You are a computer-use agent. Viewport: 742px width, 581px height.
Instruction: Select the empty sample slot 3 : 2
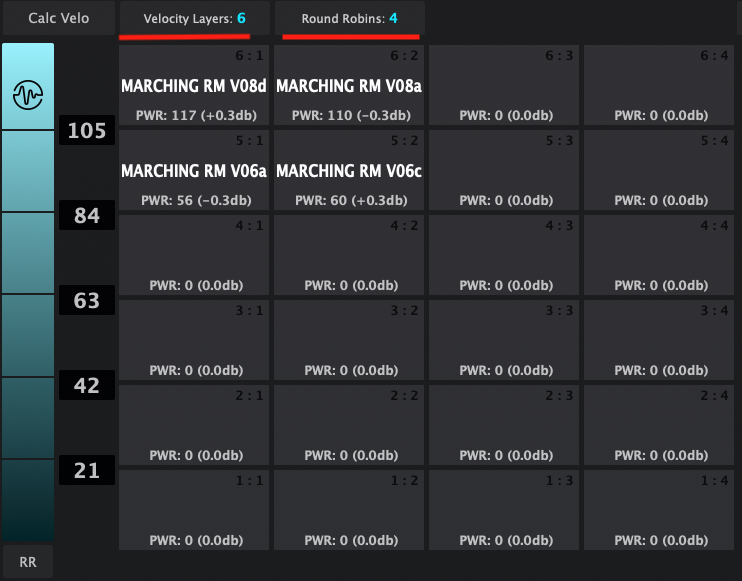point(349,340)
